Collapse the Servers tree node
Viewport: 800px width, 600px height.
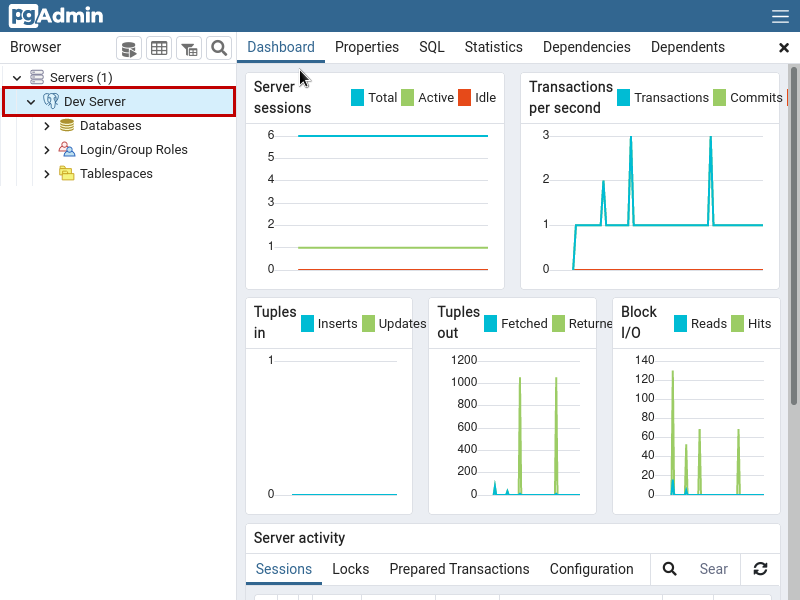16,77
